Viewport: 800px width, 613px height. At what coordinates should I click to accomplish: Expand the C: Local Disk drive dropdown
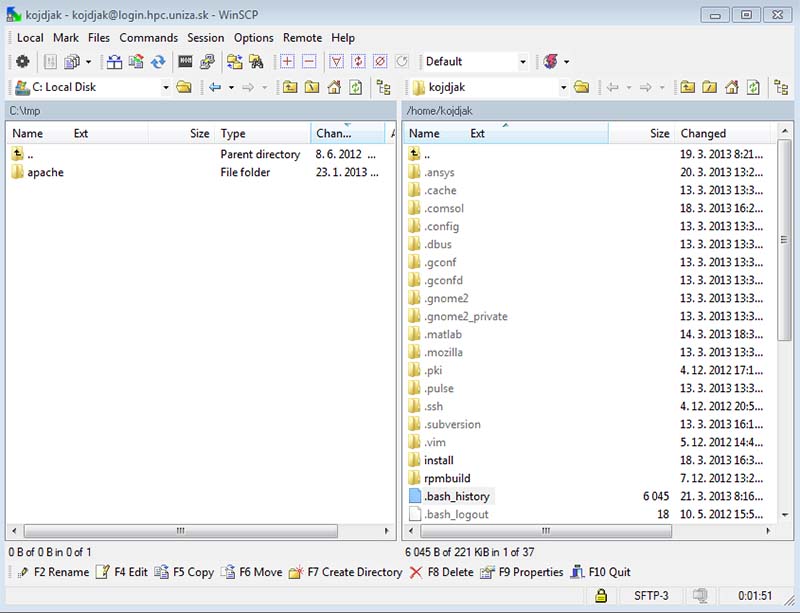tap(166, 88)
